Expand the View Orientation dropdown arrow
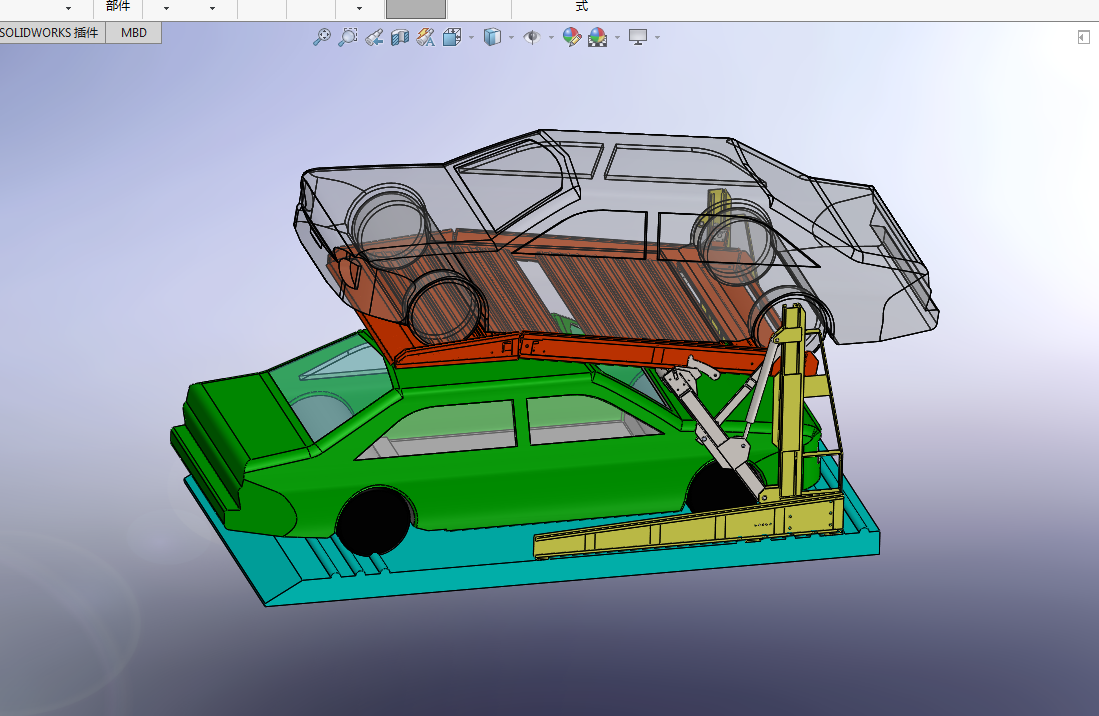 coord(471,38)
